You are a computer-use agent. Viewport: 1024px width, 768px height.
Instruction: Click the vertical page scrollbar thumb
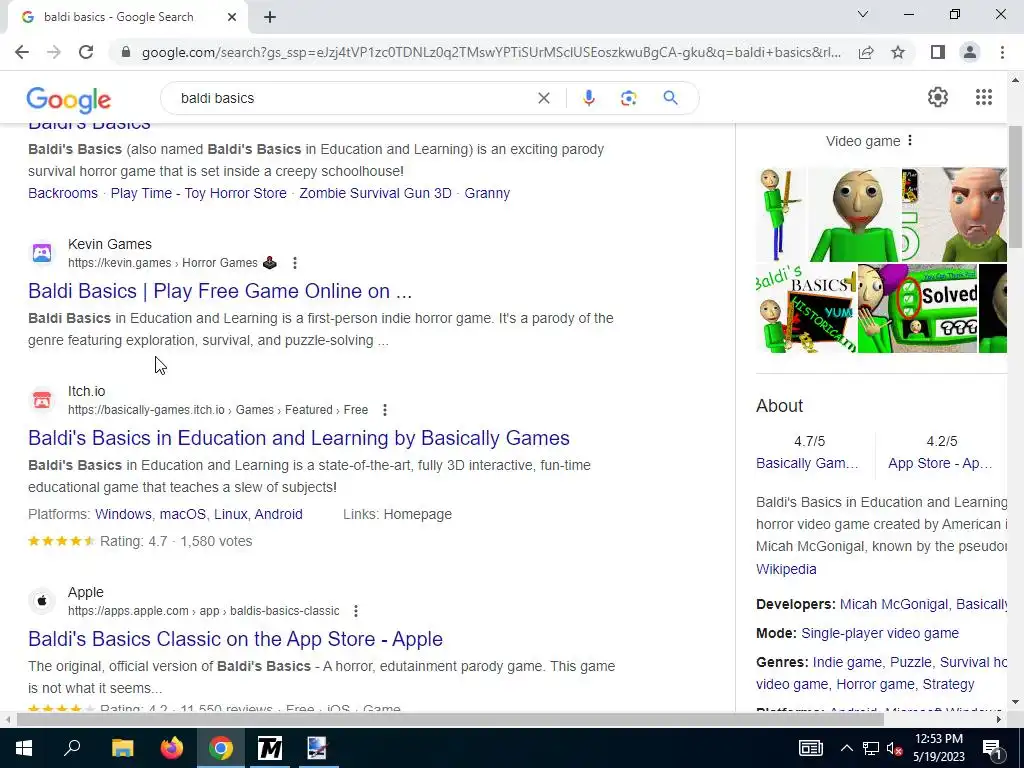point(1014,187)
